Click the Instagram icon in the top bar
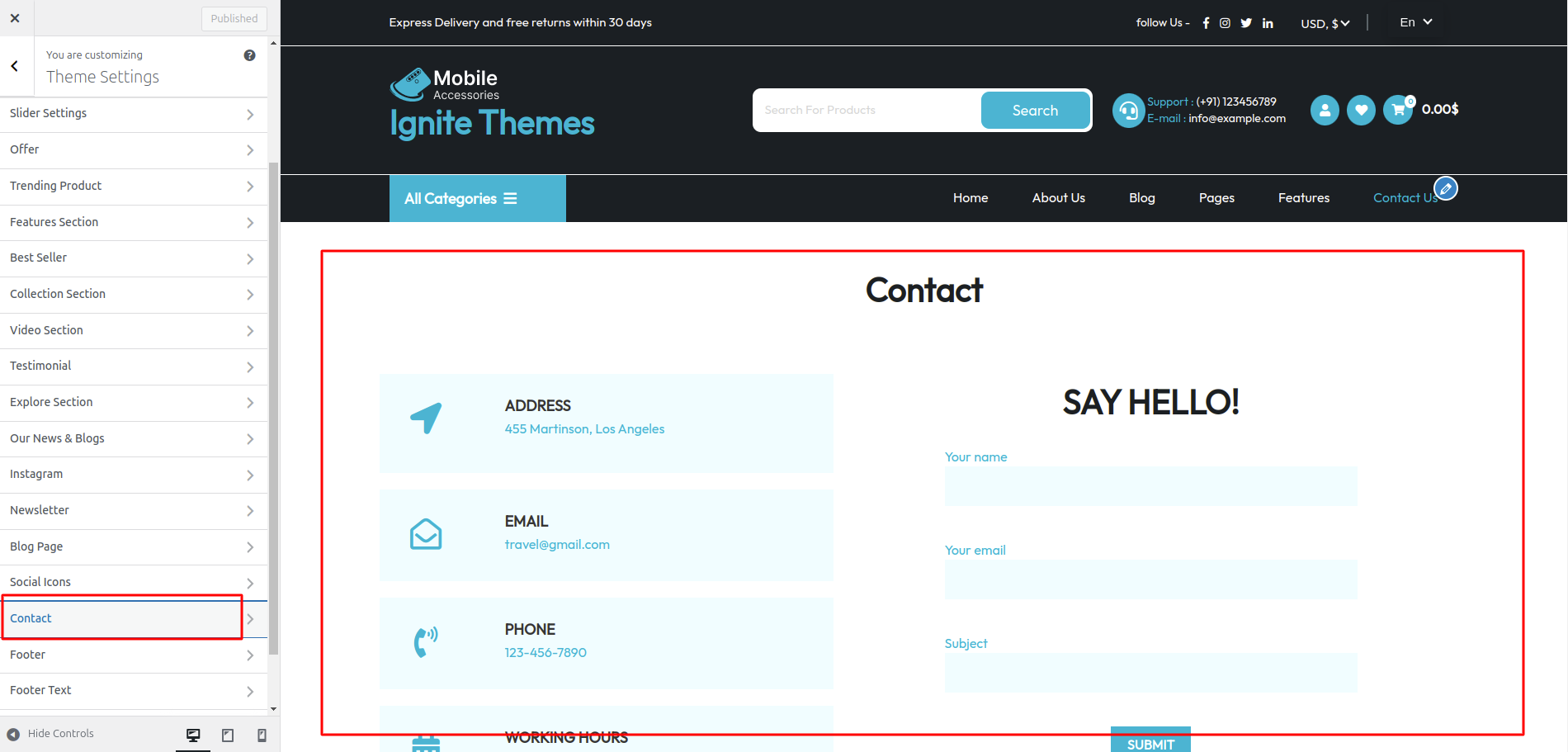Image resolution: width=1568 pixels, height=752 pixels. point(1226,23)
